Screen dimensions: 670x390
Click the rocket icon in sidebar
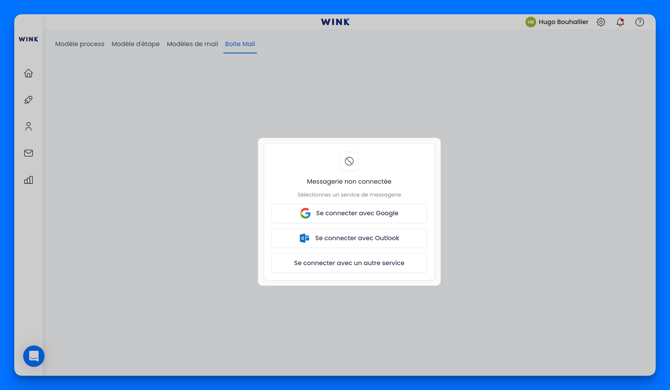[x=28, y=100]
